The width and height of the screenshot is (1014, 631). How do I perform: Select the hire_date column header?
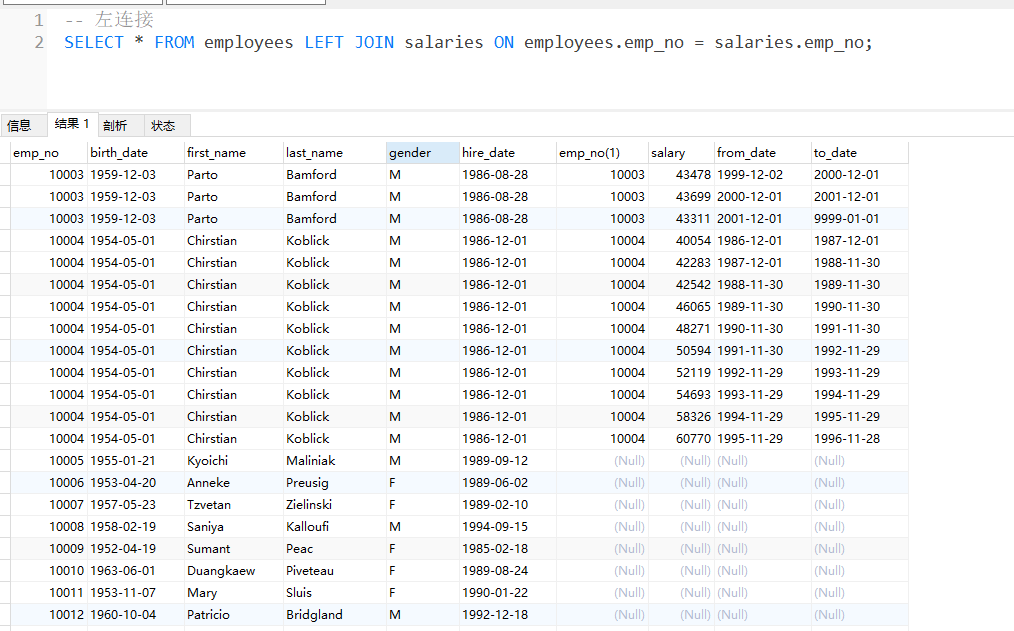(x=508, y=153)
